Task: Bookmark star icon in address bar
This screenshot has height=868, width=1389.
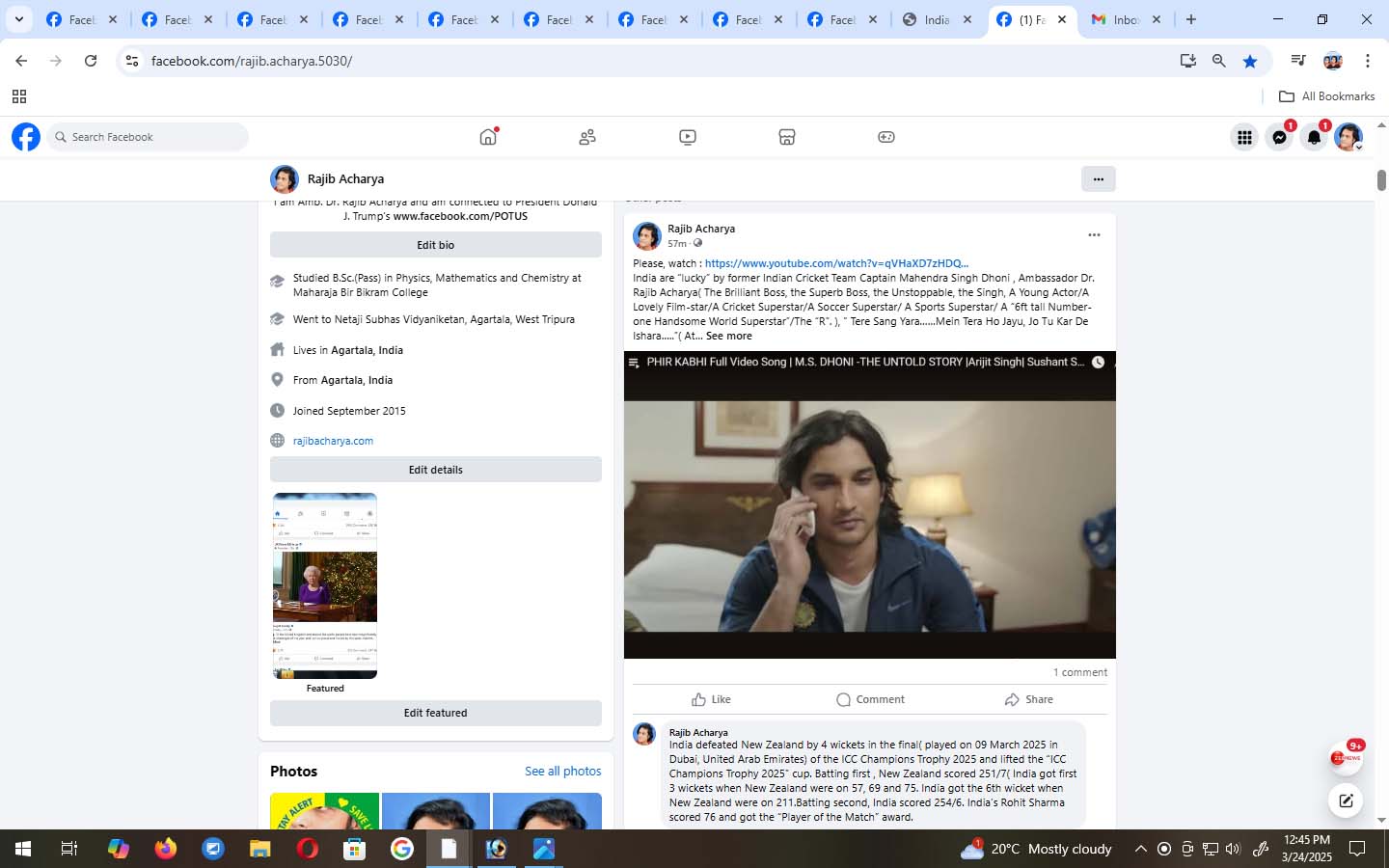Action: click(1250, 61)
